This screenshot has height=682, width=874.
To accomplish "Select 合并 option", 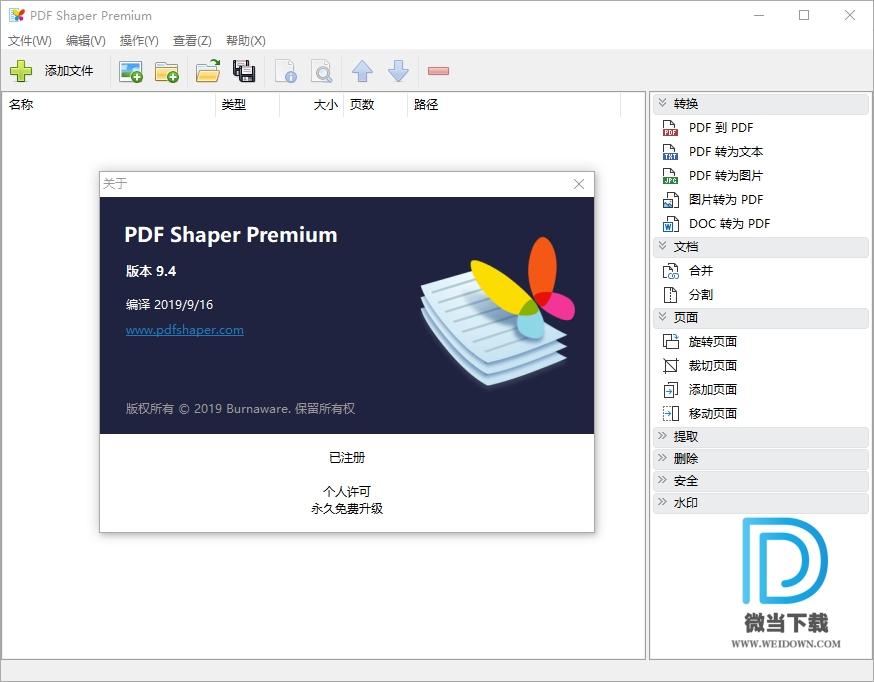I will coord(701,271).
